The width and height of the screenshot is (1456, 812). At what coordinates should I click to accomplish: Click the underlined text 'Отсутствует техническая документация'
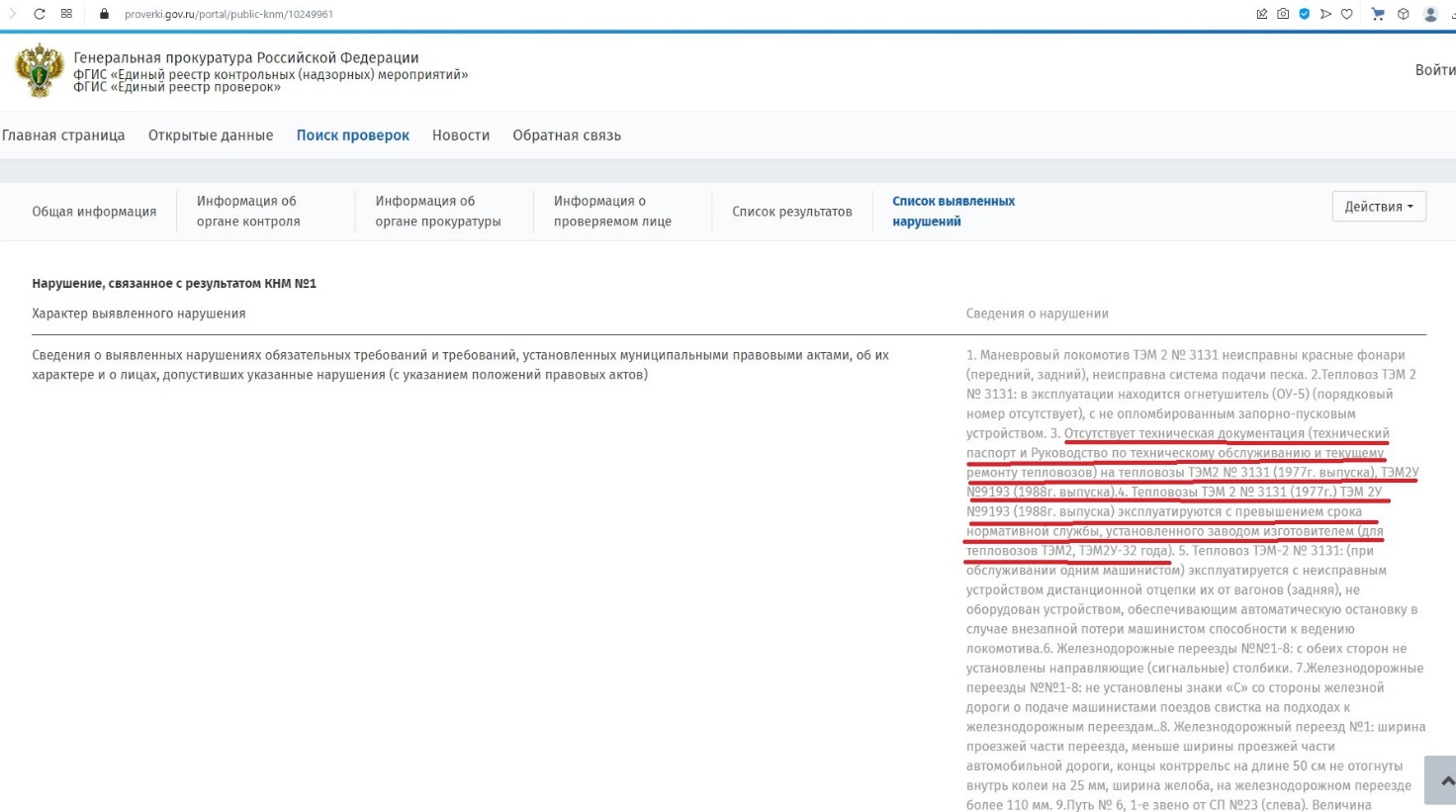(1184, 433)
